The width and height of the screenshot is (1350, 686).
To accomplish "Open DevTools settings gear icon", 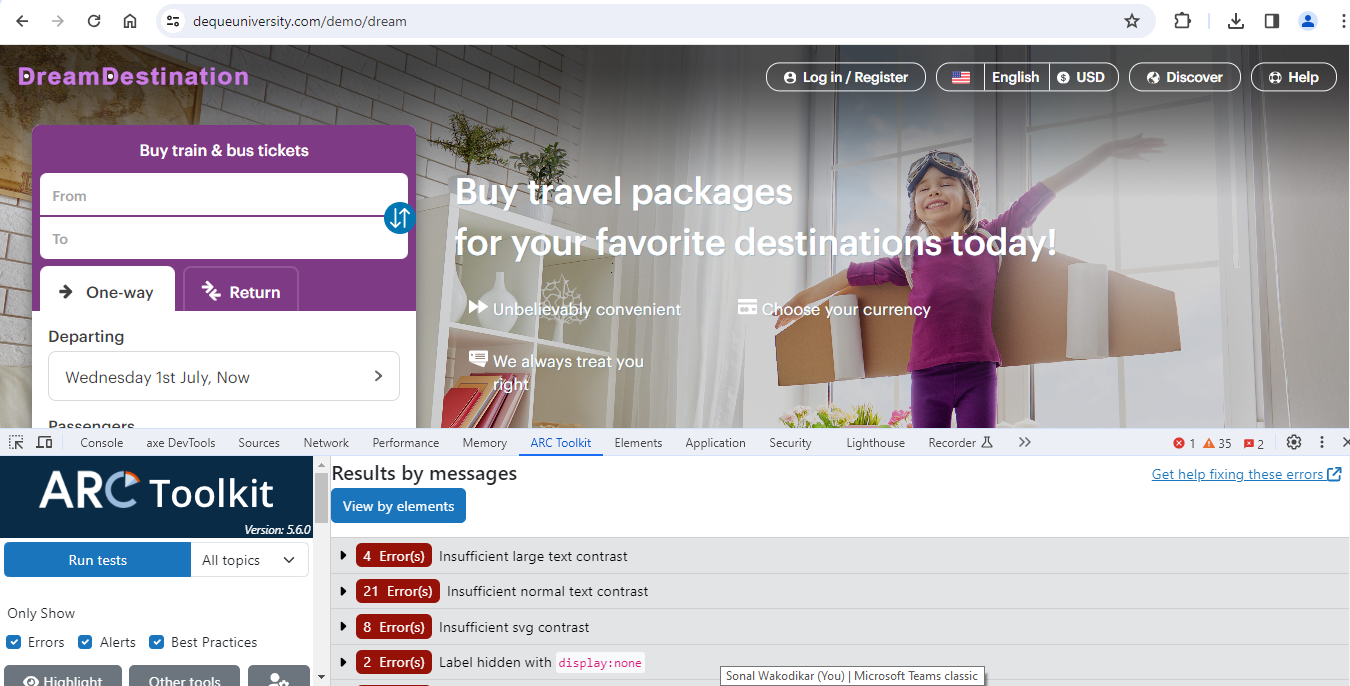I will click(x=1294, y=443).
